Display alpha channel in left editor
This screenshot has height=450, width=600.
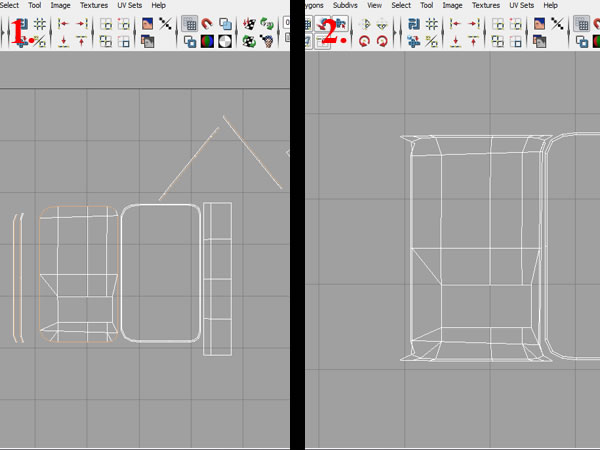click(225, 41)
